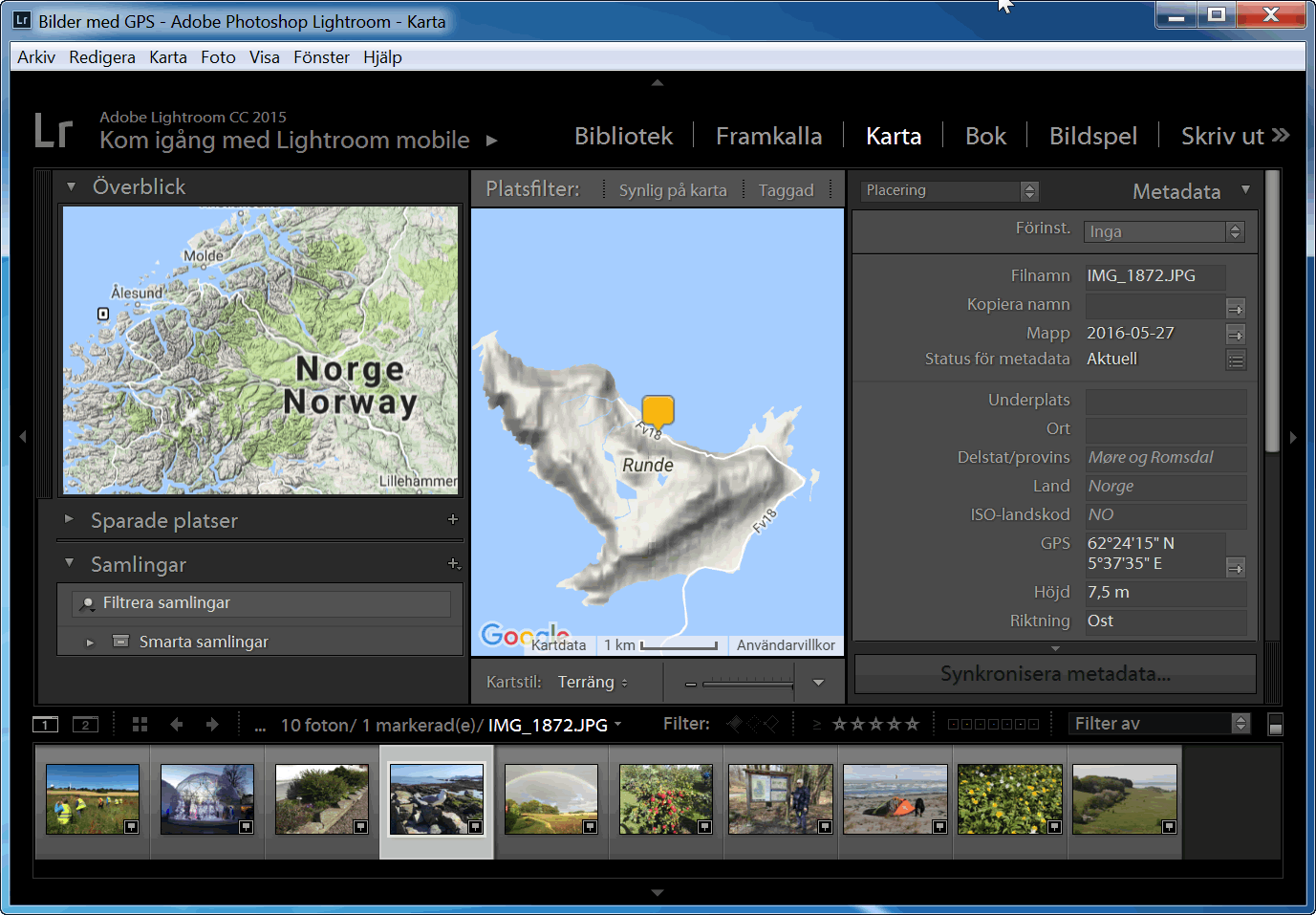Expand the Smarta samlingar tree item
The height and width of the screenshot is (915, 1316).
[90, 643]
